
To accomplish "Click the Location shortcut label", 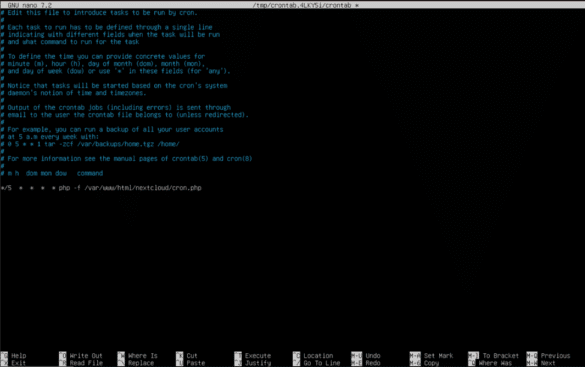I will click(x=318, y=356).
